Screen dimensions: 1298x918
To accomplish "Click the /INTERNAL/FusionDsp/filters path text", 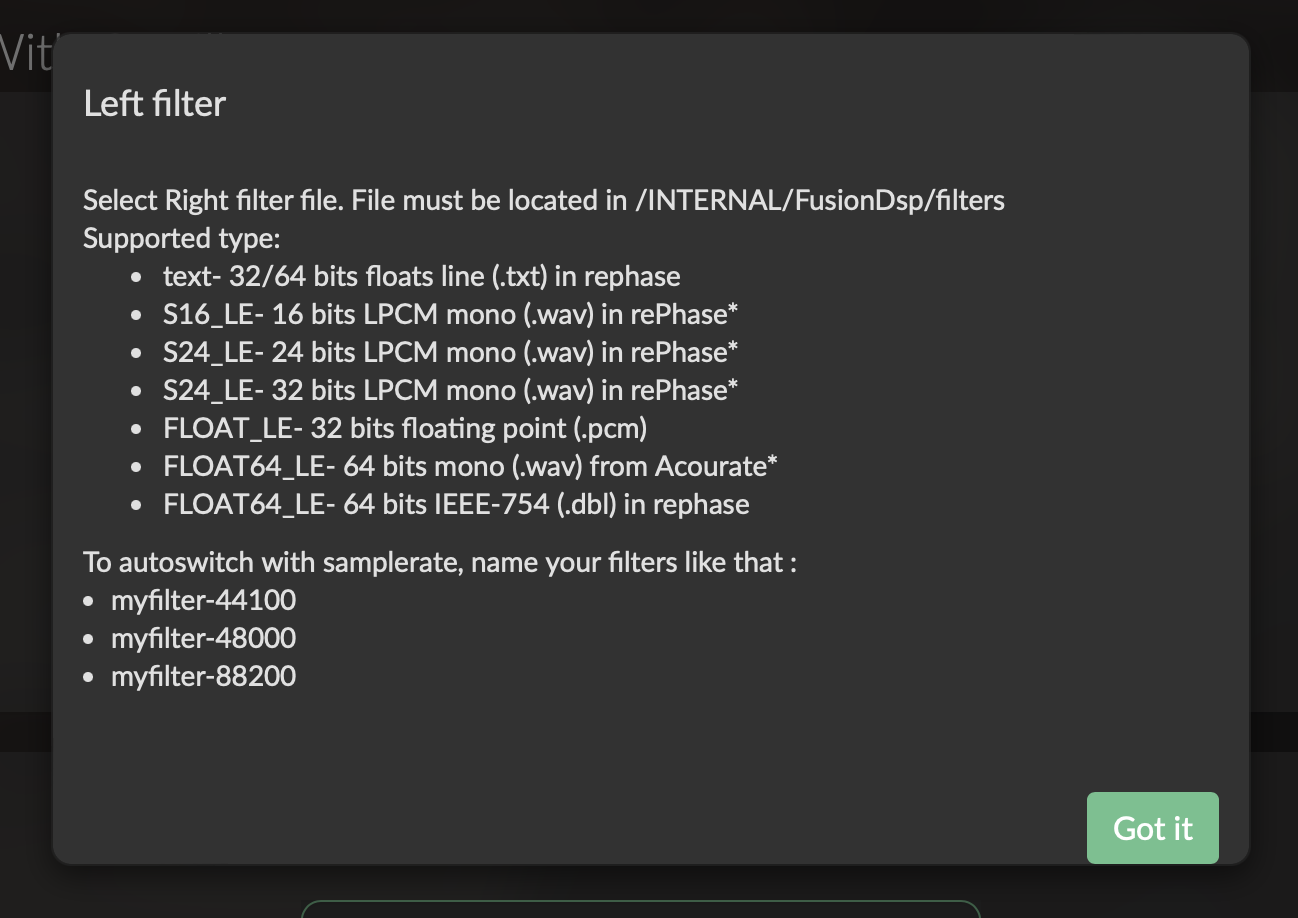I will click(x=819, y=200).
